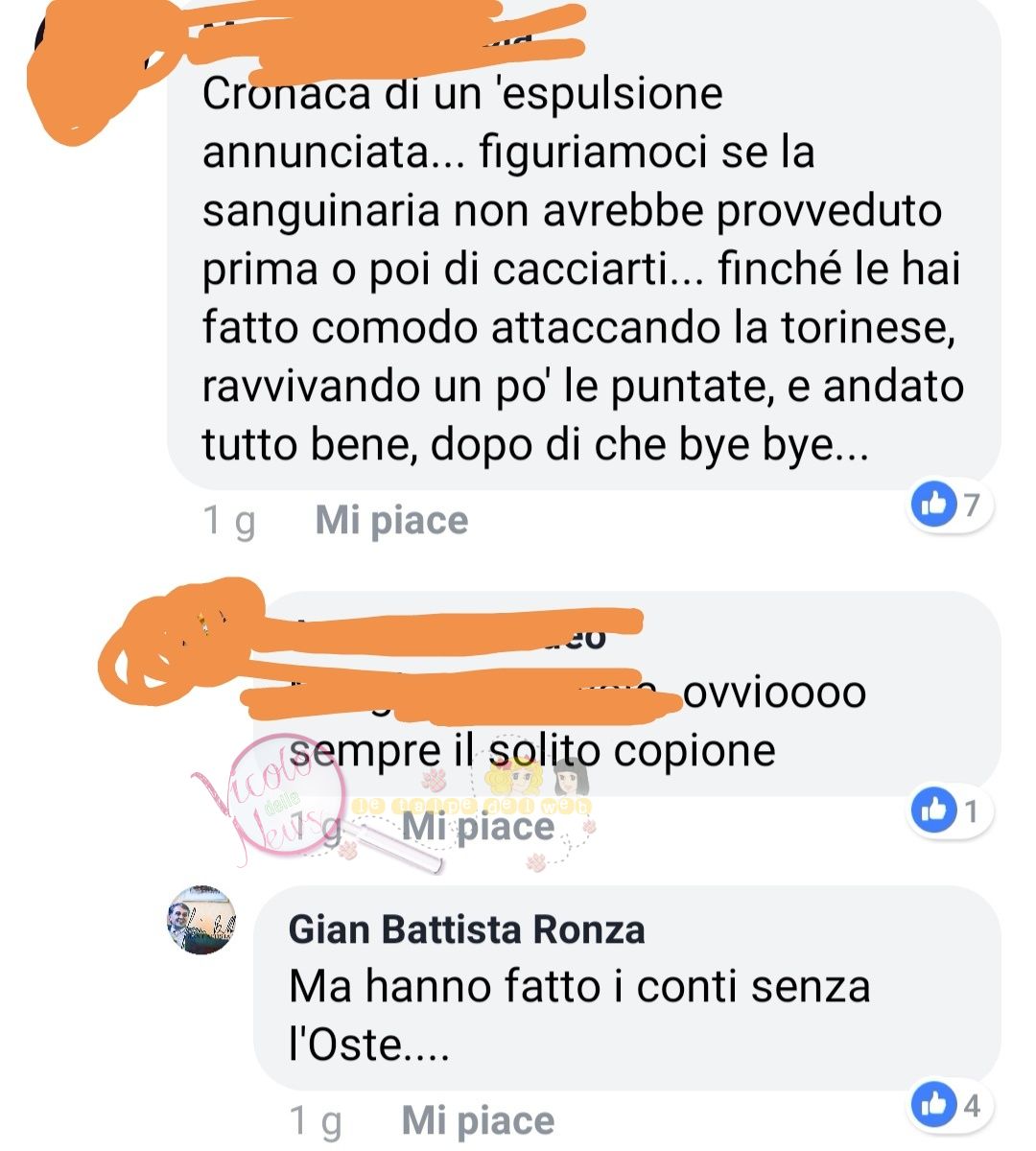Screen dimensions: 1036x1151
Task: Select the comment text 'Cronaca di un espulsione annunciata'
Action: pyautogui.click(x=583, y=270)
